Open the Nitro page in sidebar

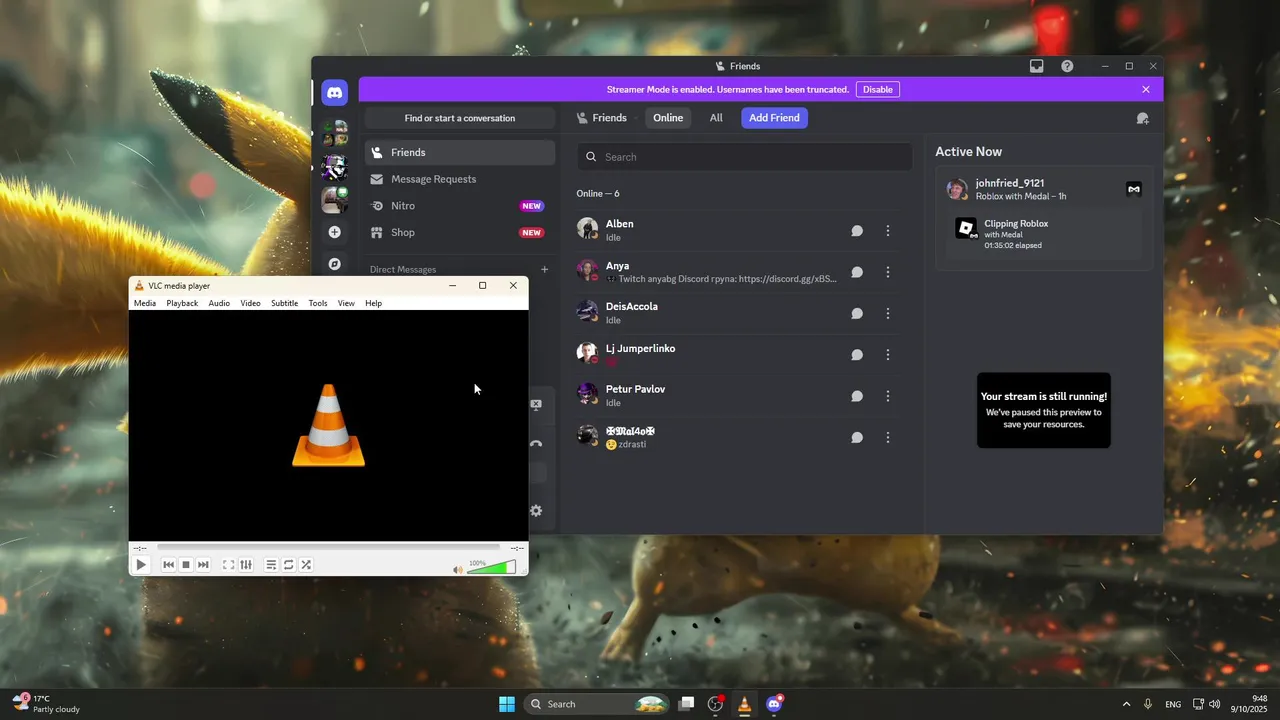[x=459, y=206]
